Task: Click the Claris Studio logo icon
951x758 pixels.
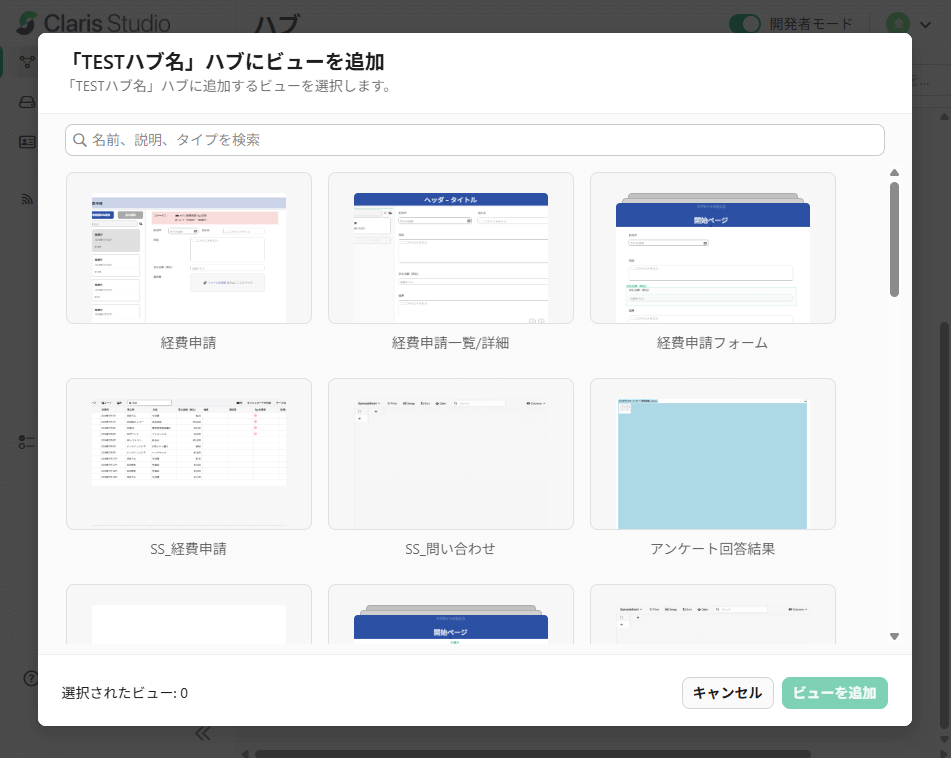Action: (28, 23)
